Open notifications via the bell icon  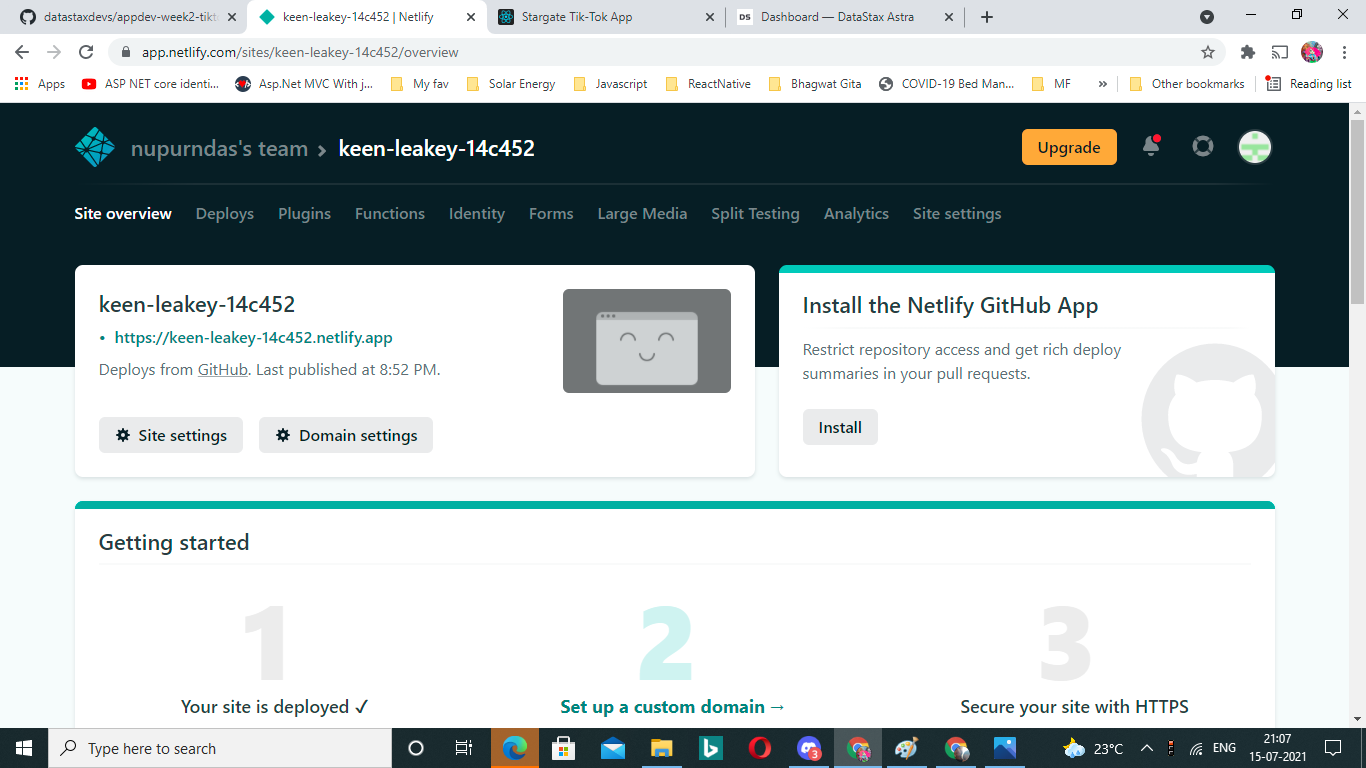[x=1150, y=146]
